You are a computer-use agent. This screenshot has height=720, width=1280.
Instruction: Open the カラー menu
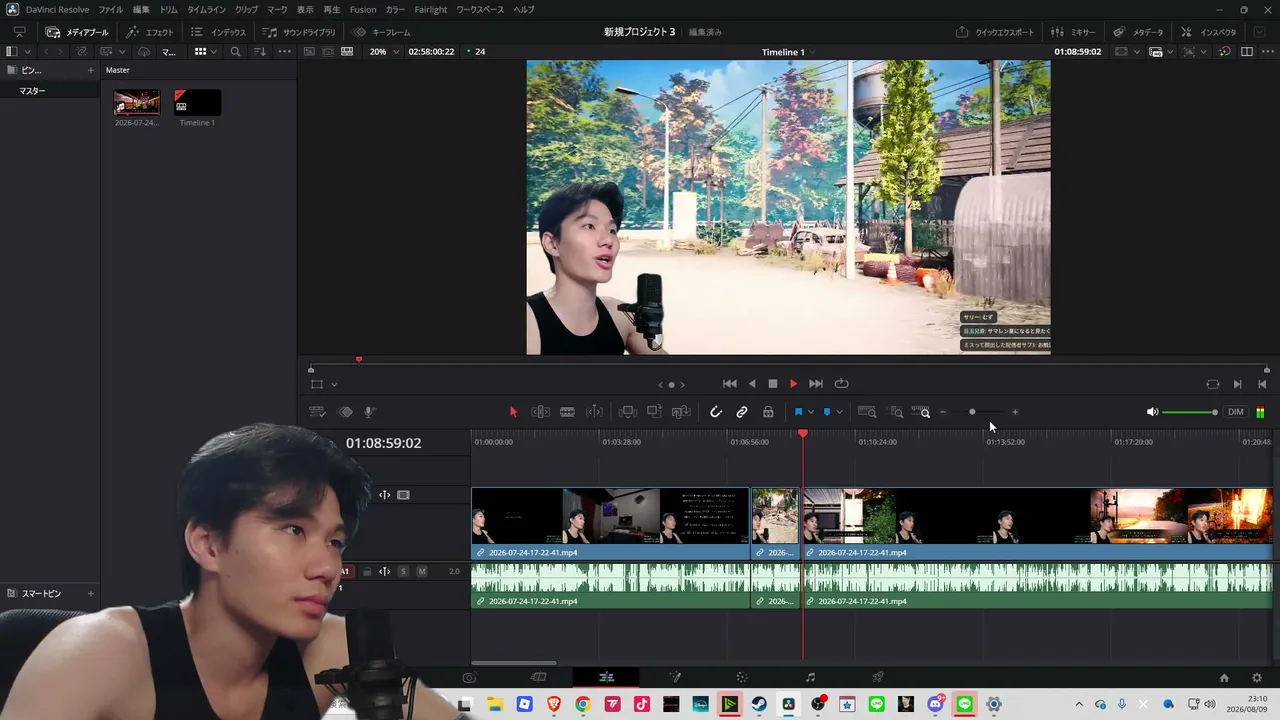coord(396,10)
